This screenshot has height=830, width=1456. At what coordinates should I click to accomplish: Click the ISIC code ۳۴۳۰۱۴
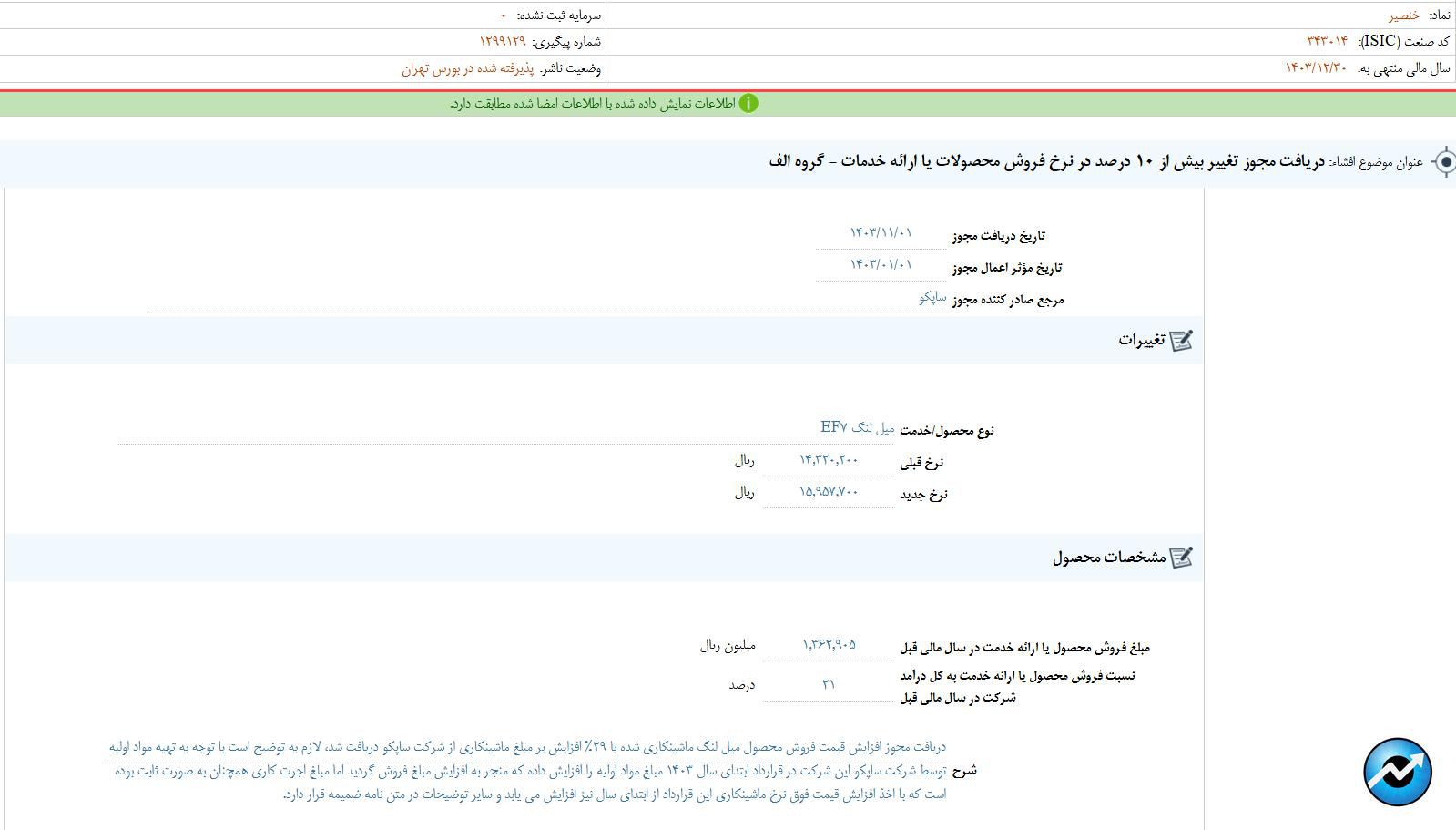click(1327, 41)
